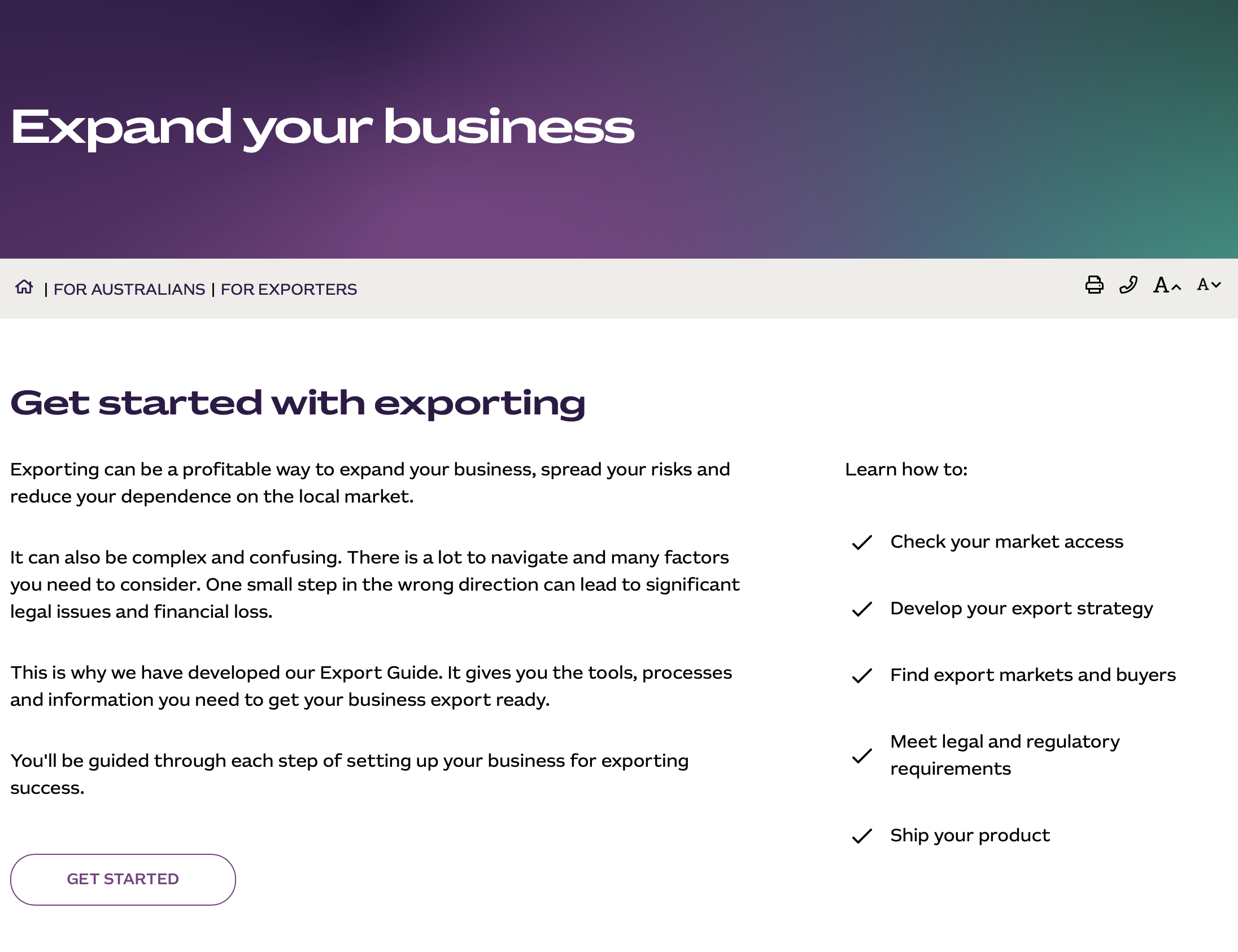Screen dimensions: 1238x952
Task: Select the Ship your product item
Action: [969, 835]
